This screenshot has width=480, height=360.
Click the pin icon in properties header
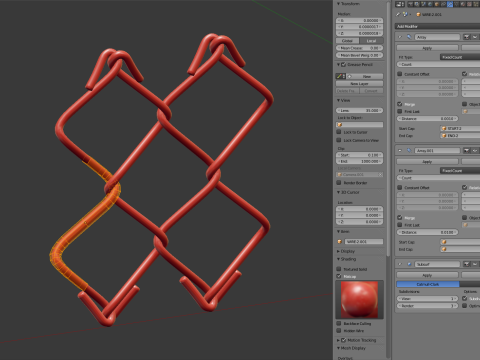tap(398, 14)
